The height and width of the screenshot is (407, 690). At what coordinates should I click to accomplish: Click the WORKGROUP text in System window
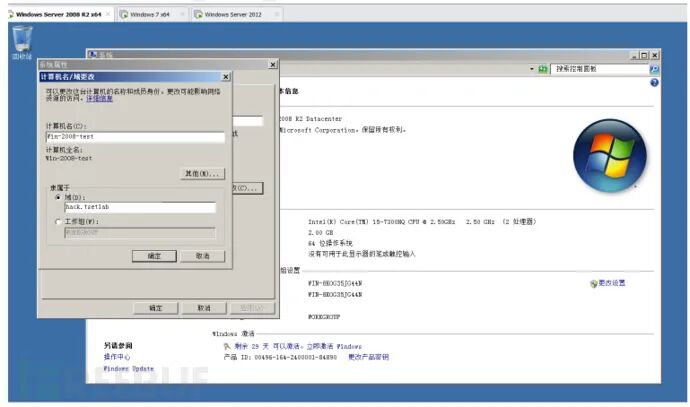(x=324, y=317)
